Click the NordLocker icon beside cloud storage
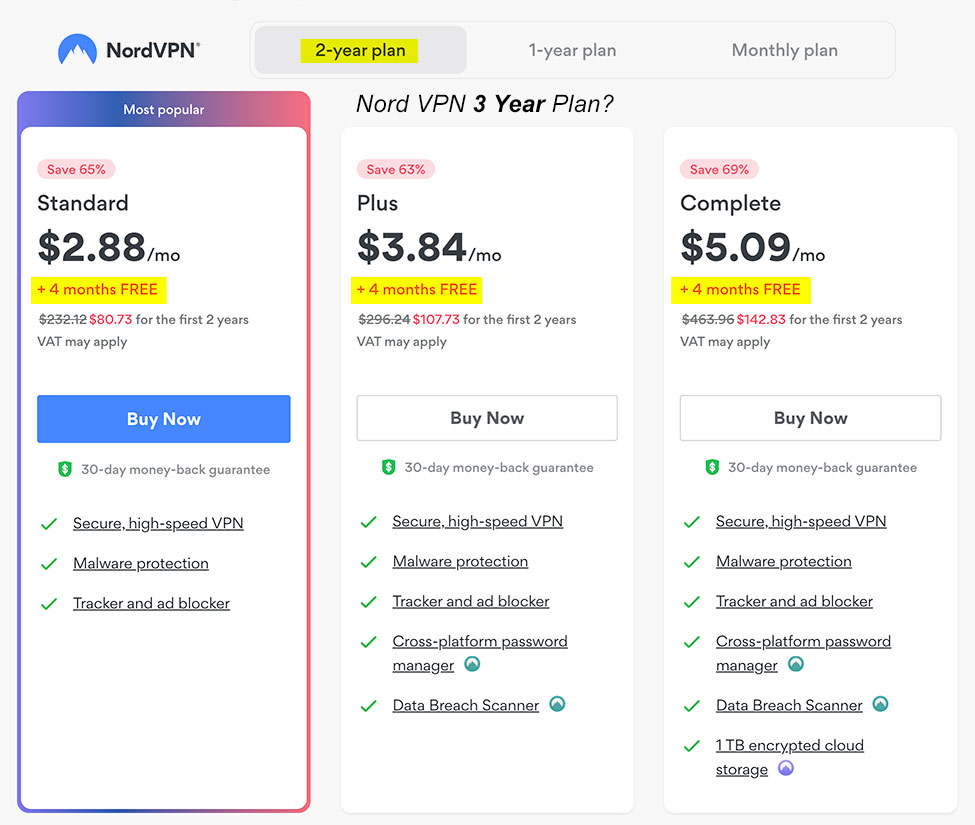Viewport: 975px width, 825px height. coord(786,768)
